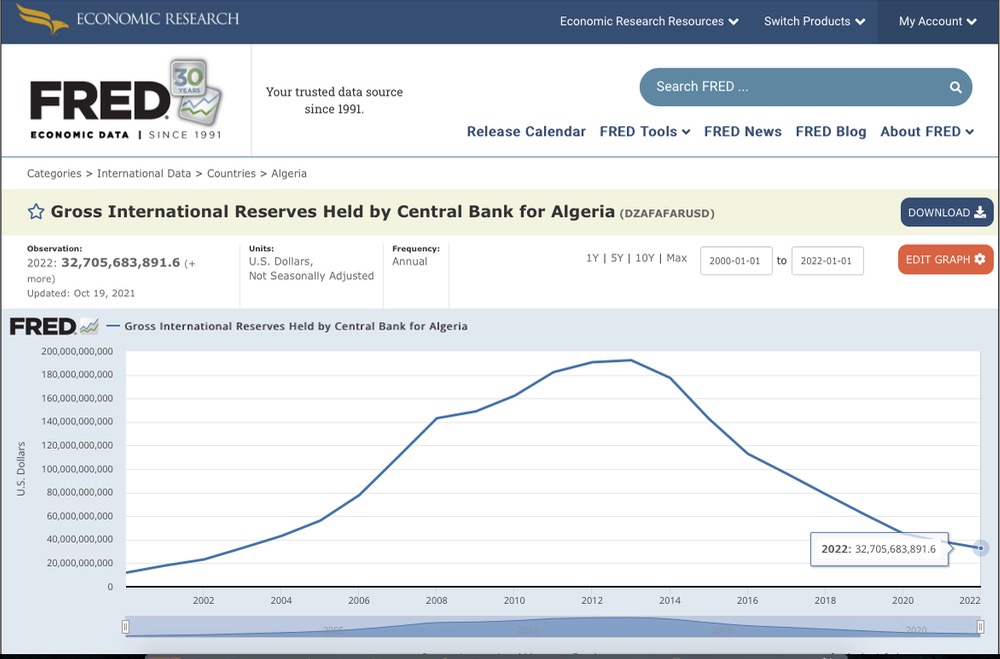The width and height of the screenshot is (1000, 659).
Task: Click the start date field 2000-01-01
Action: click(x=735, y=260)
